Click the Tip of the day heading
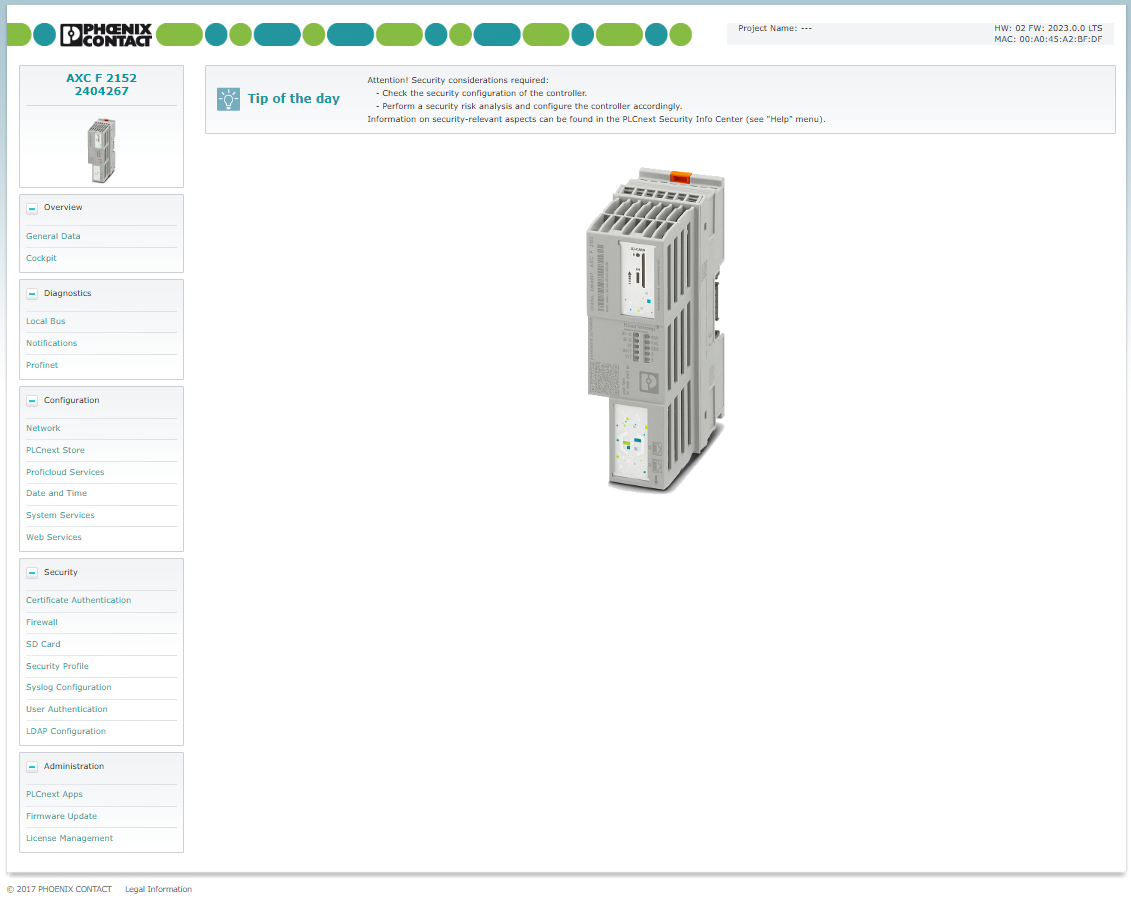This screenshot has height=899, width=1131. [294, 99]
